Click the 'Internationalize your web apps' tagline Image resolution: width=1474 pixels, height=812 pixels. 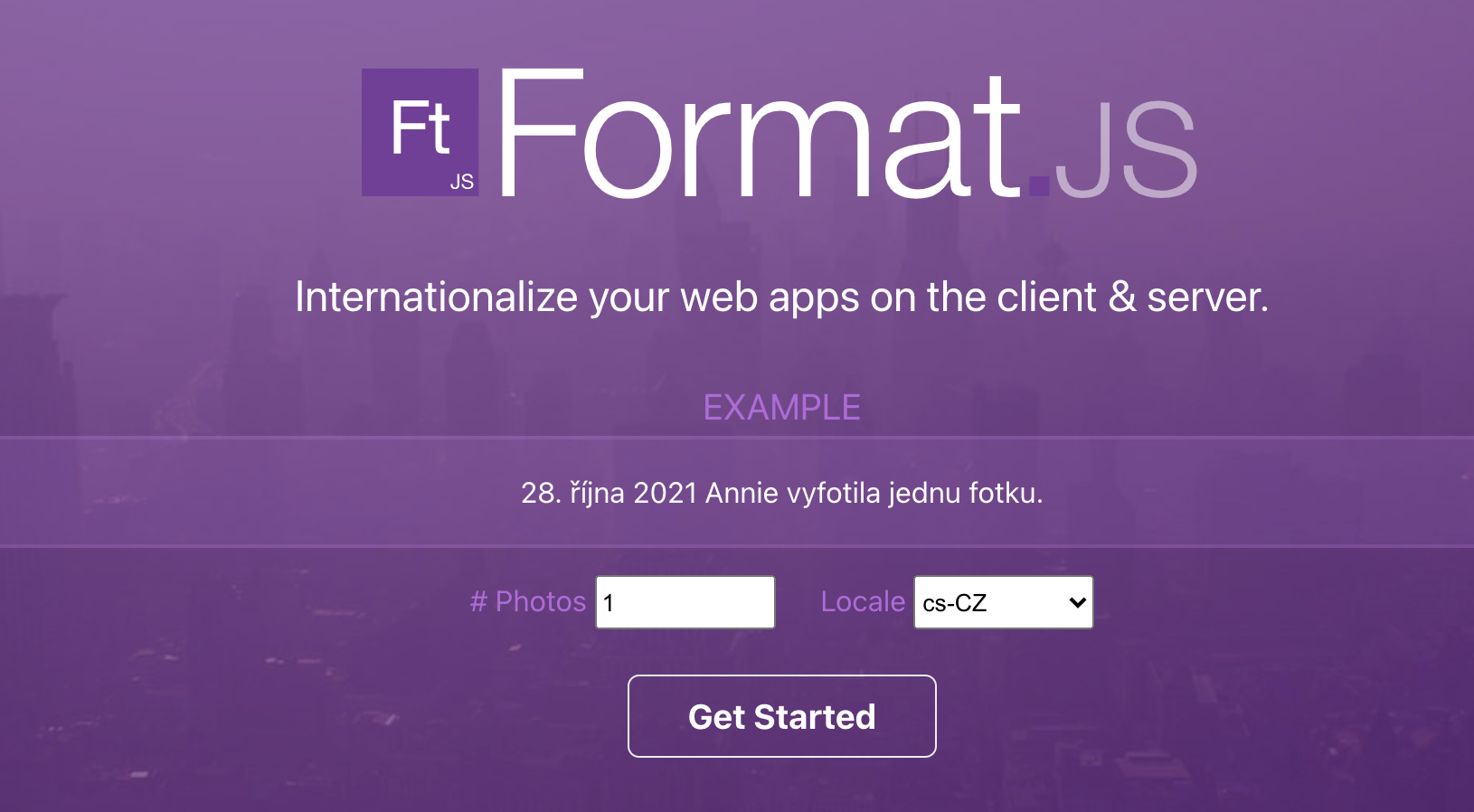click(x=781, y=297)
